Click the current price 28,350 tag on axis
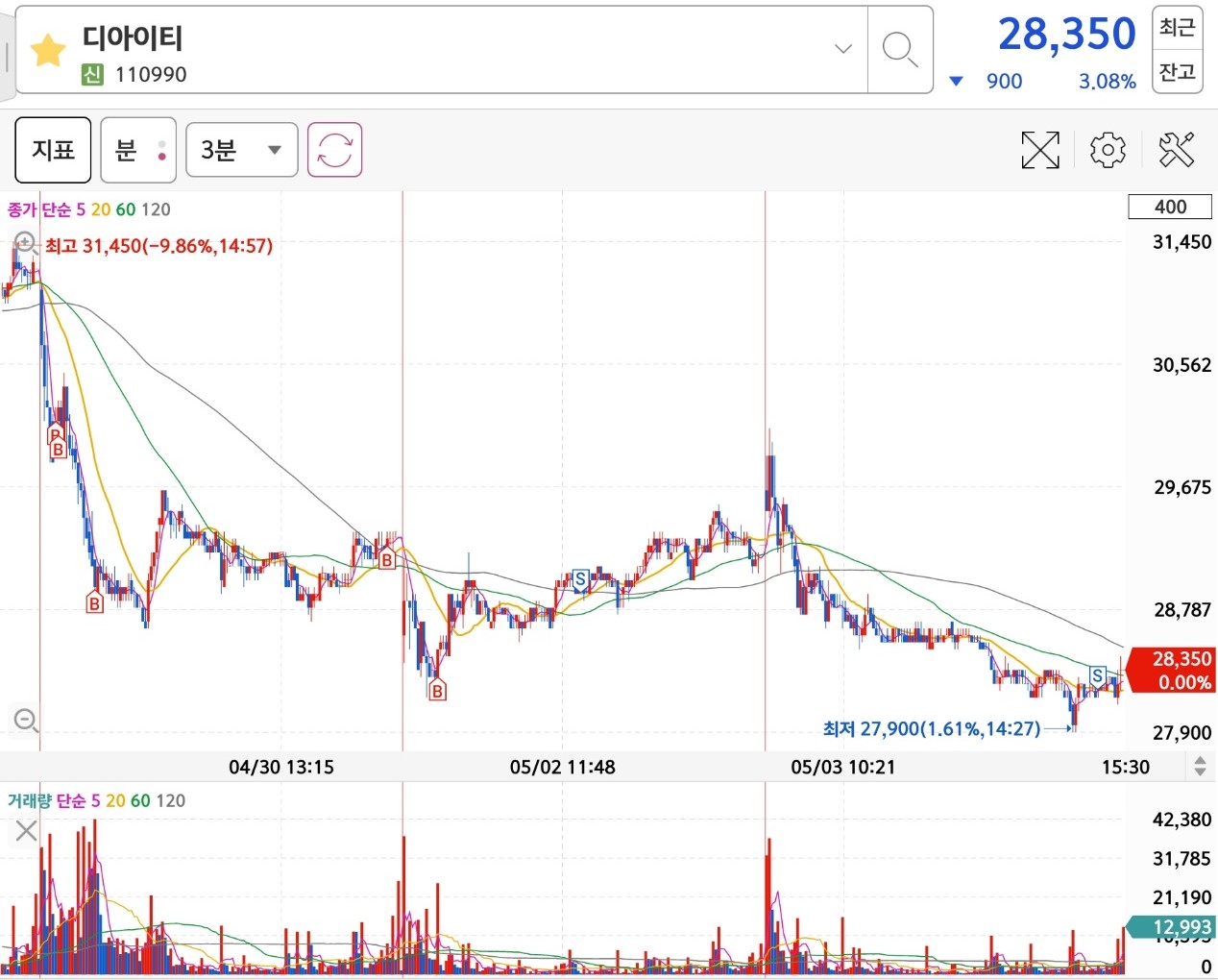This screenshot has width=1218, height=980. 1170,671
